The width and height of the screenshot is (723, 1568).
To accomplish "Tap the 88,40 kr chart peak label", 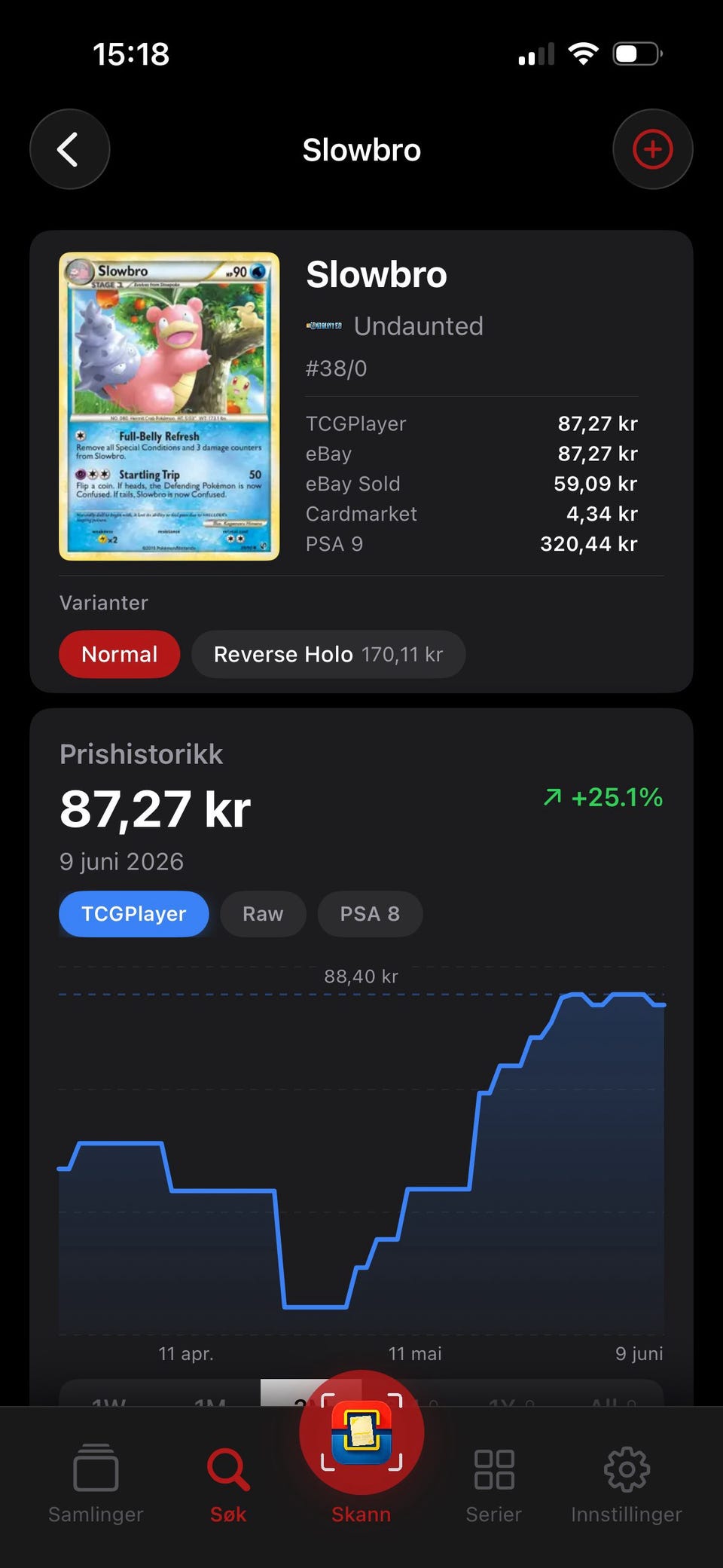I will 361,977.
